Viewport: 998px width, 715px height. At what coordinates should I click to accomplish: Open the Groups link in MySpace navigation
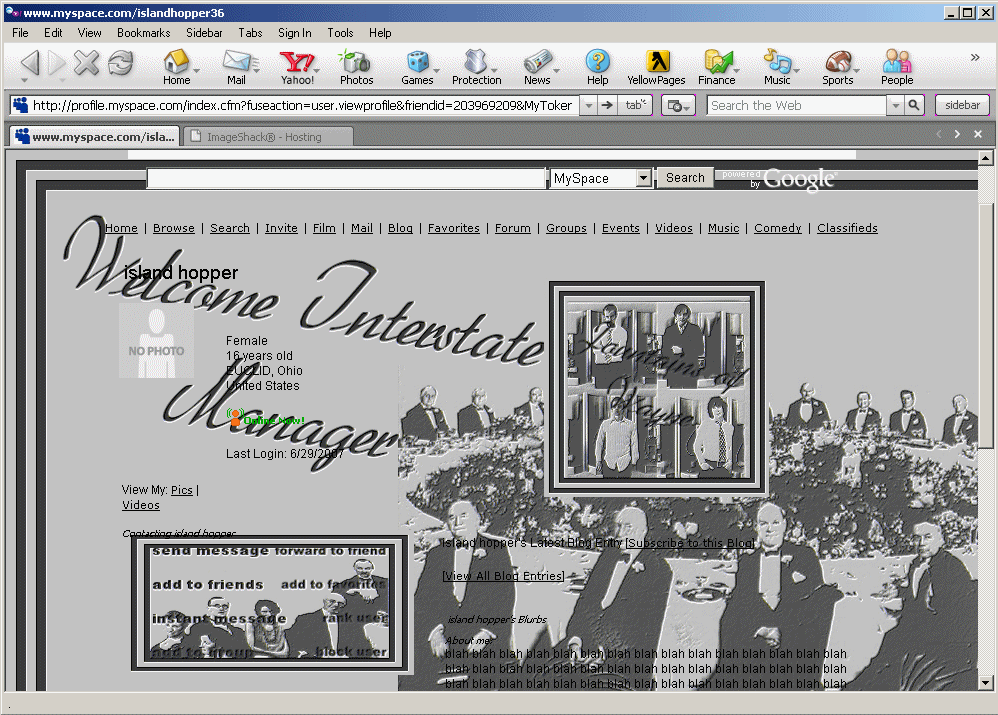coord(566,228)
